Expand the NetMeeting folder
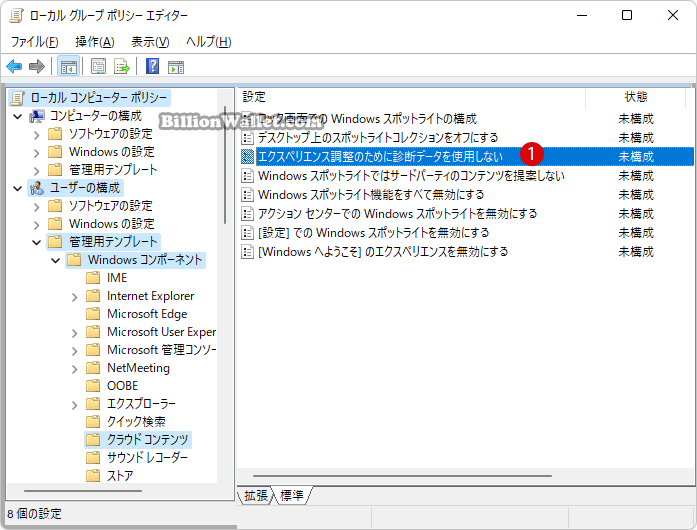Image resolution: width=697 pixels, height=530 pixels. tap(74, 369)
